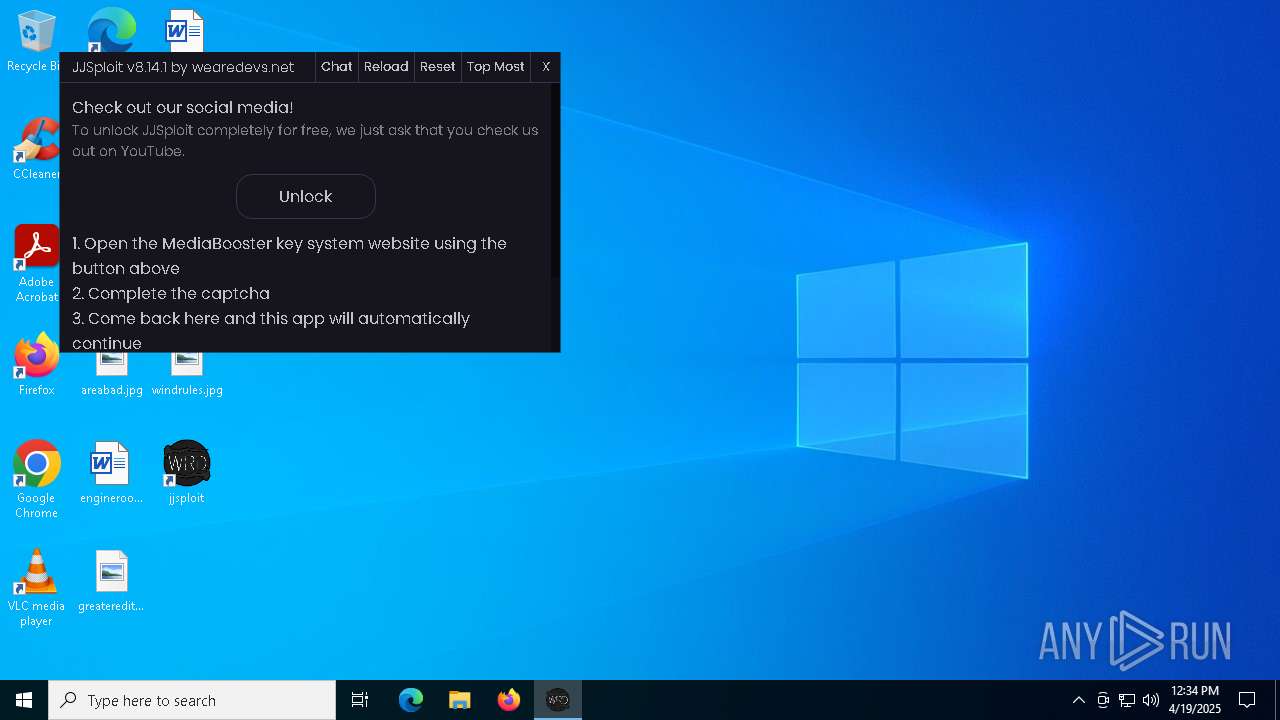Click the Unlock button in JJSploit
1280x720 pixels.
[306, 196]
